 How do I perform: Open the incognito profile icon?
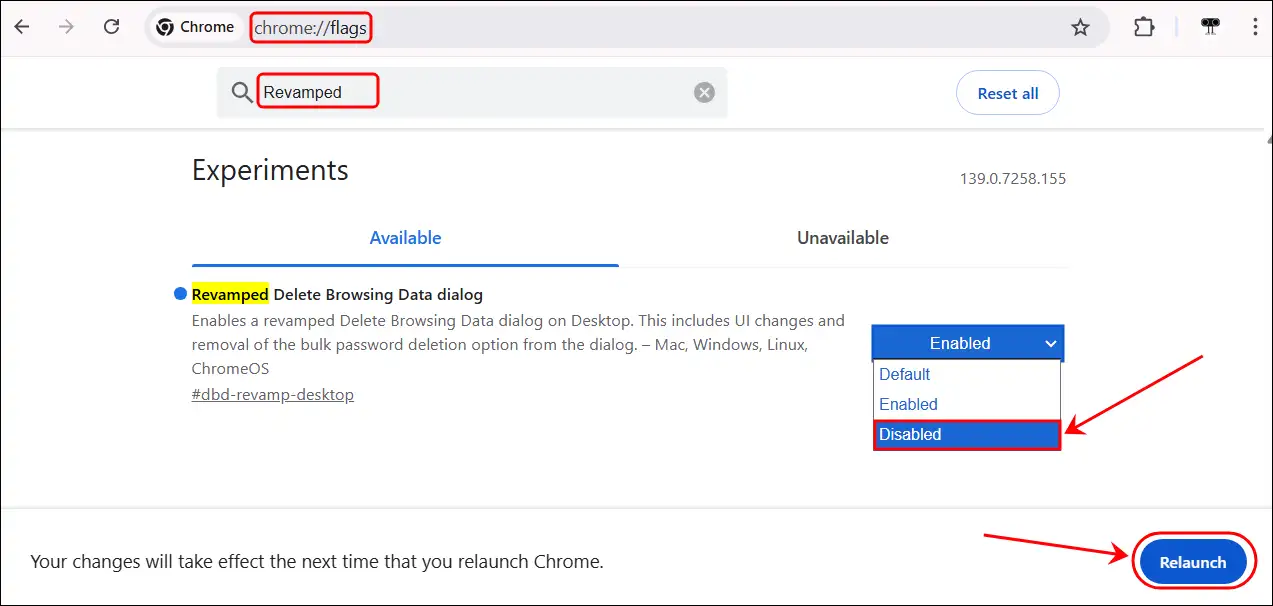point(1211,28)
